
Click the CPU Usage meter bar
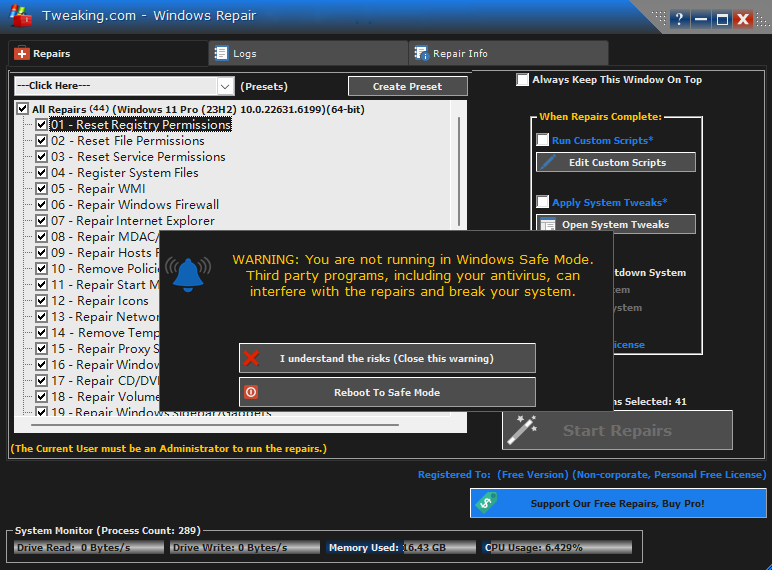[x=558, y=547]
